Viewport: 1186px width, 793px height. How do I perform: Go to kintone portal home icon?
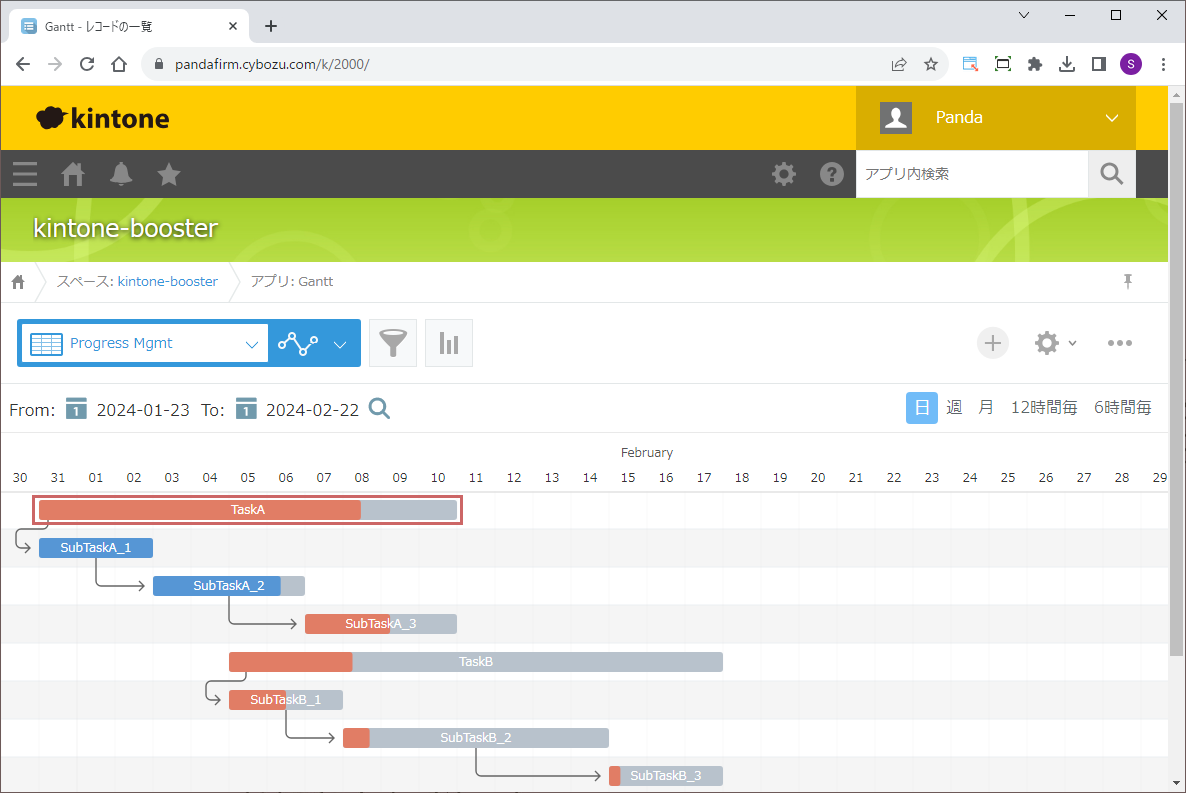(x=73, y=174)
